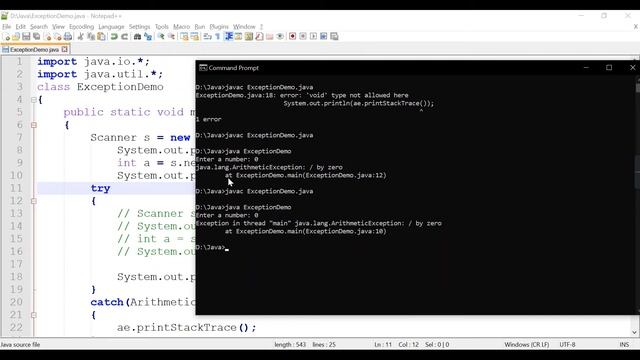Open the Macro menu
640x360 pixels.
pos(181,27)
